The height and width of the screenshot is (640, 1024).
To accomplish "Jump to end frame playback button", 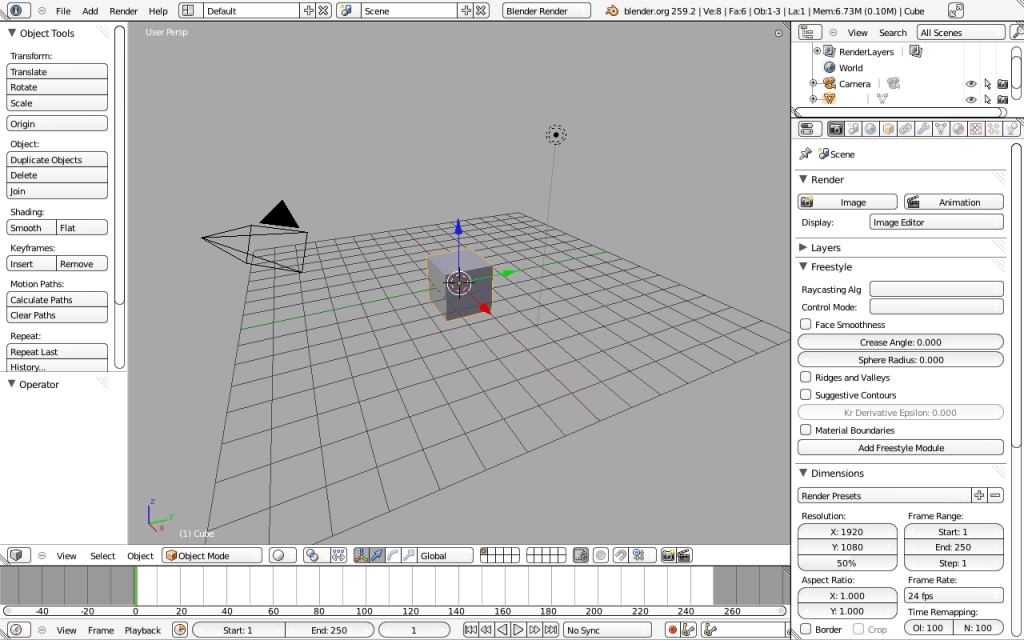I will tap(550, 630).
